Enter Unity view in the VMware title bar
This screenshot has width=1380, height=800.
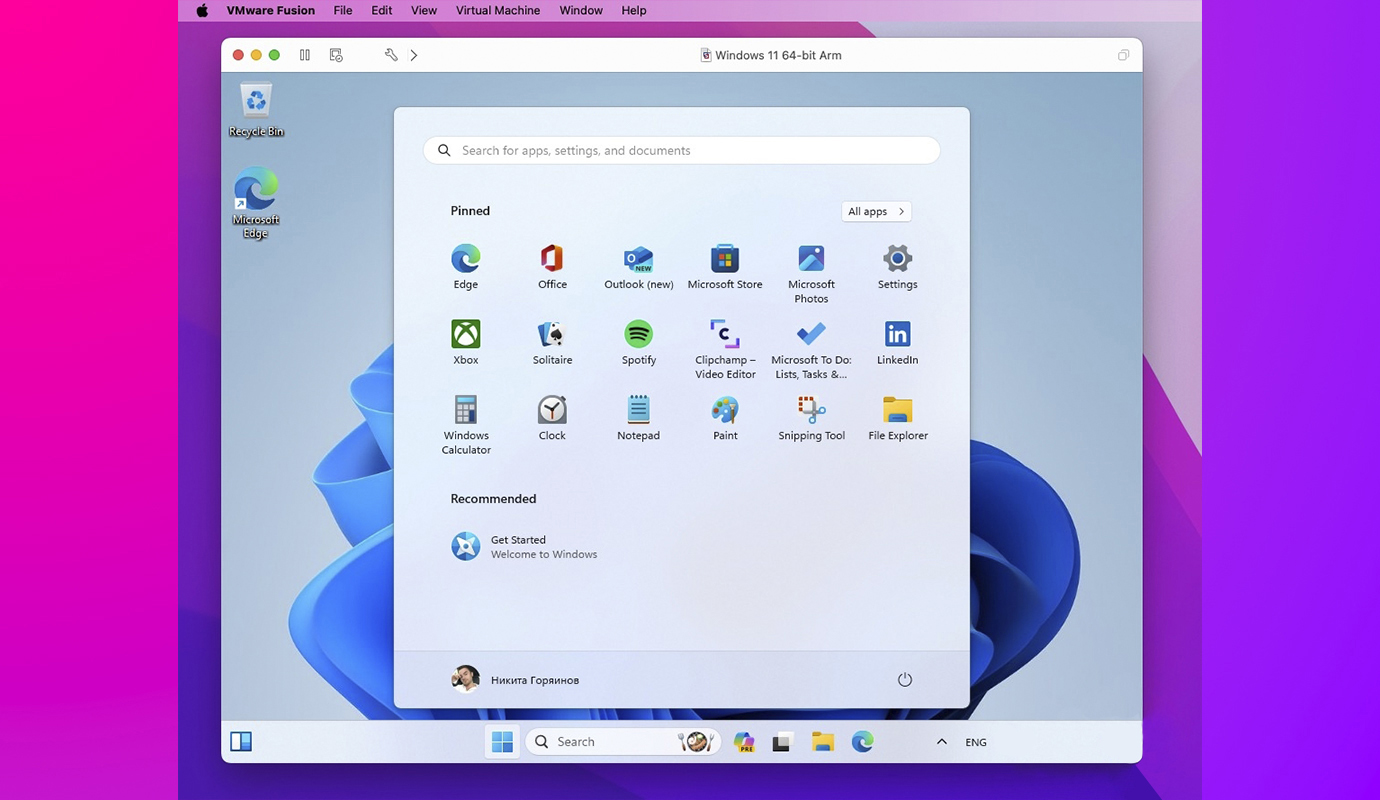[x=1124, y=55]
